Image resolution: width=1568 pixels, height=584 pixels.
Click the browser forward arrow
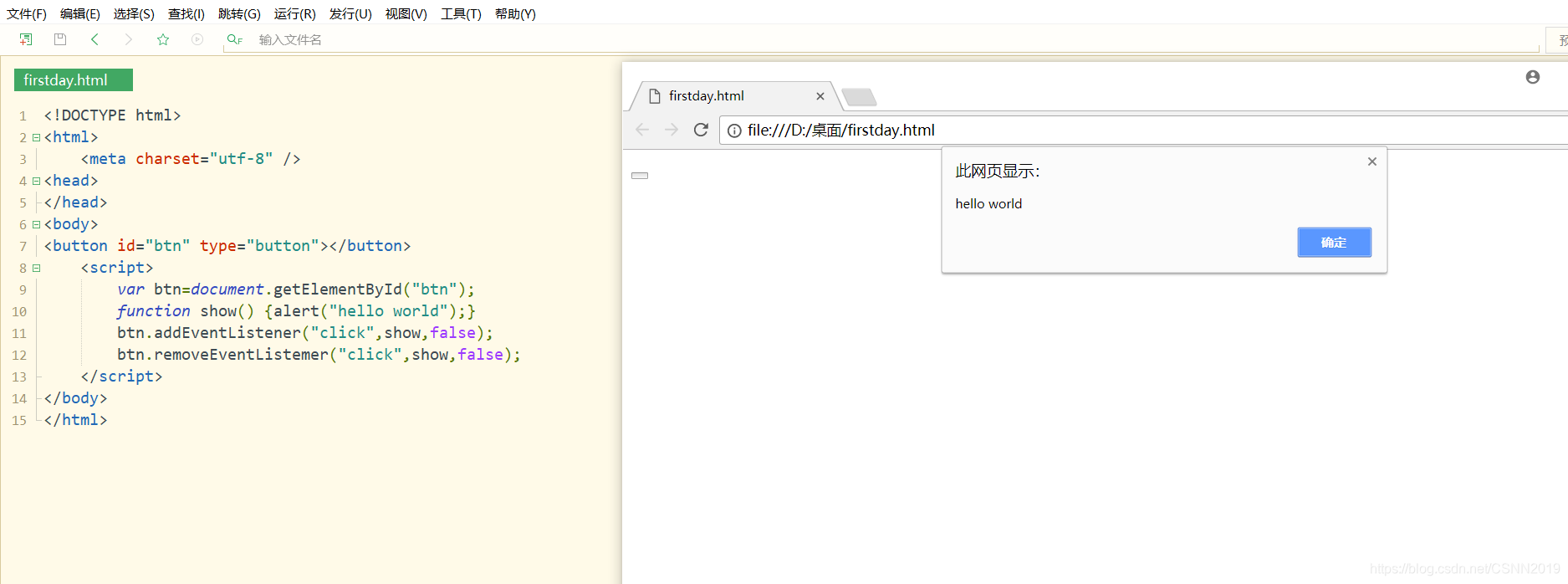(x=672, y=130)
